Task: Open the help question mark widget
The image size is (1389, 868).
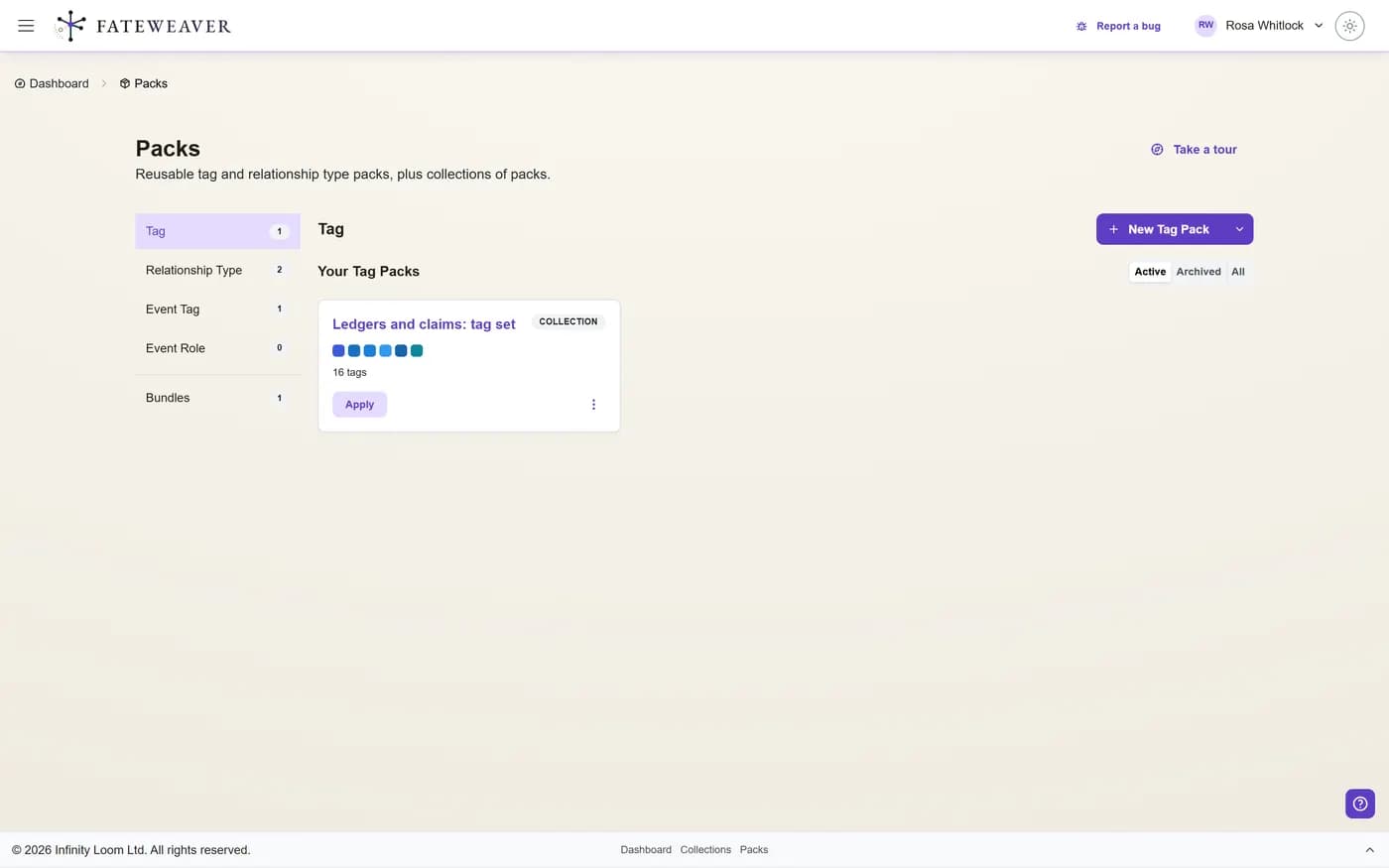Action: [1360, 804]
